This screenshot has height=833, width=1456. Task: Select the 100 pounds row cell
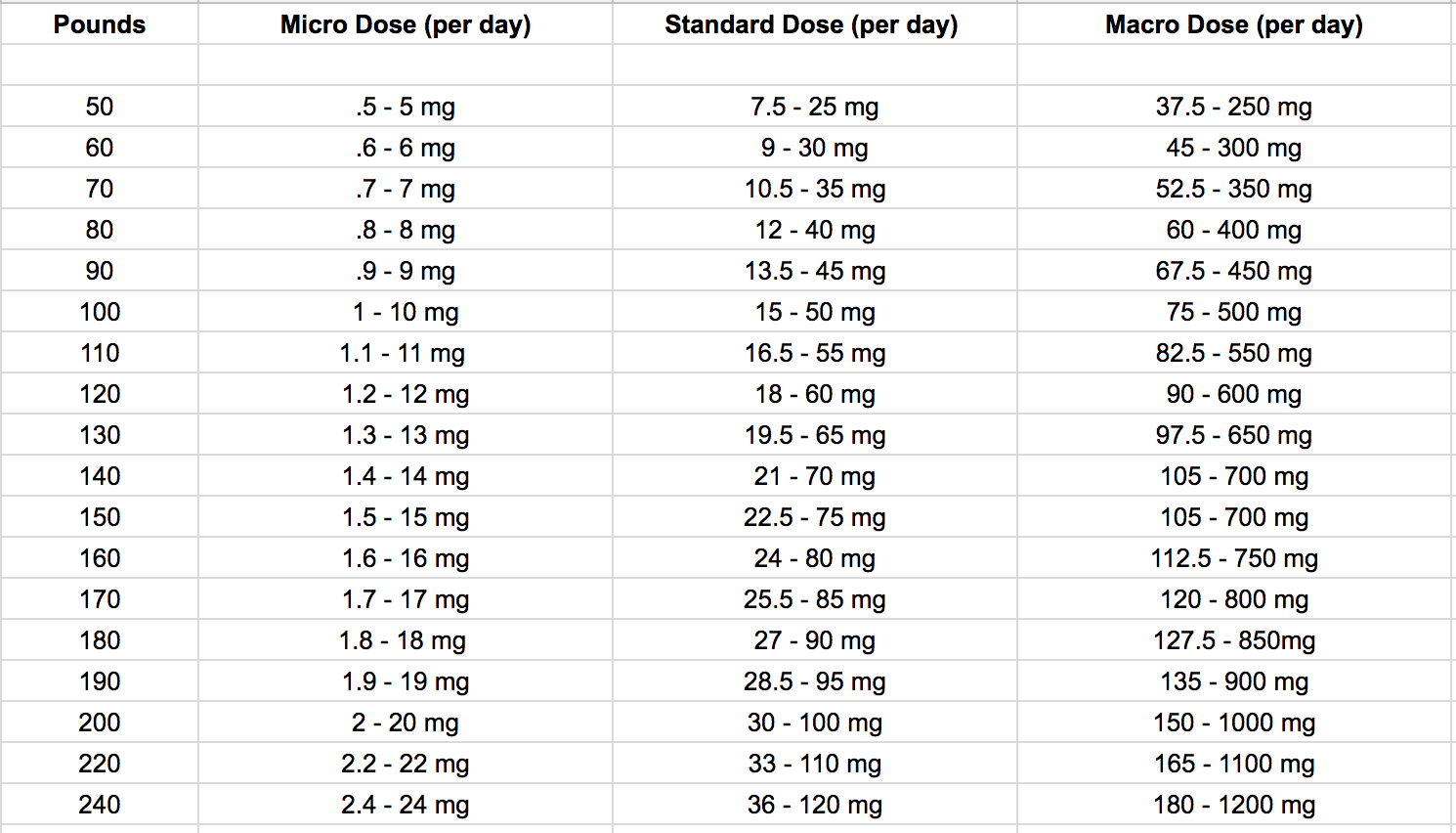pyautogui.click(x=100, y=312)
